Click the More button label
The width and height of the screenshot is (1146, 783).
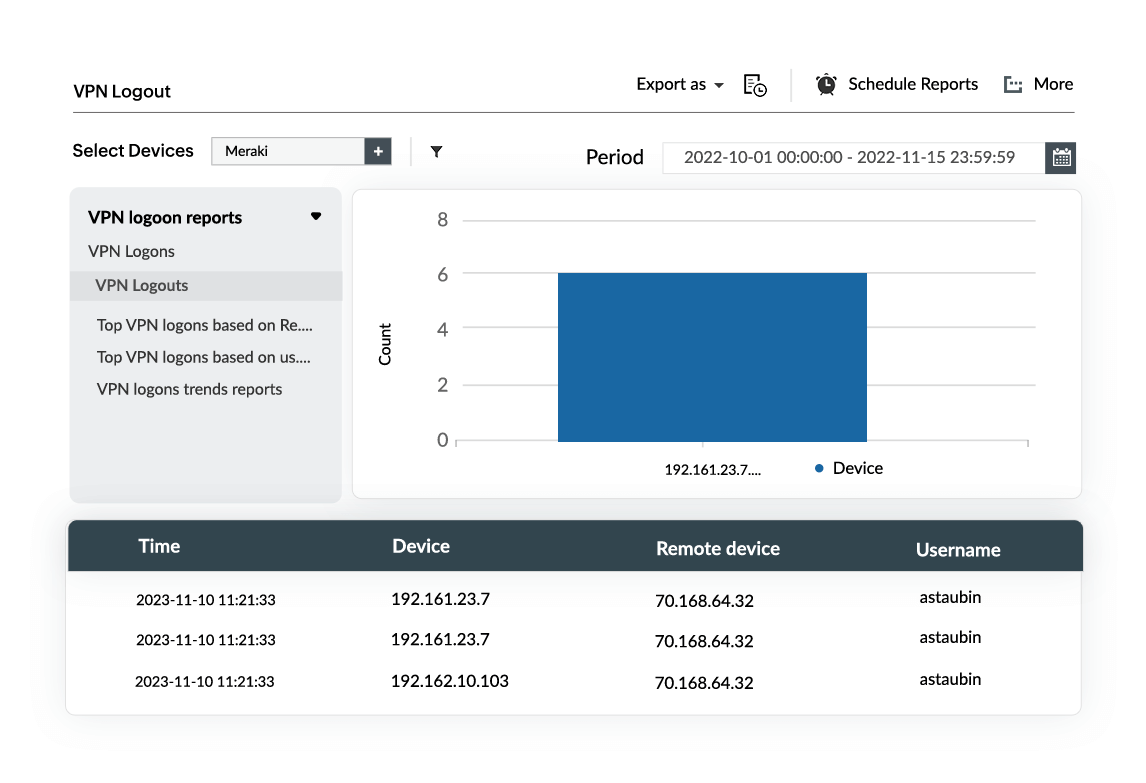click(x=1053, y=85)
